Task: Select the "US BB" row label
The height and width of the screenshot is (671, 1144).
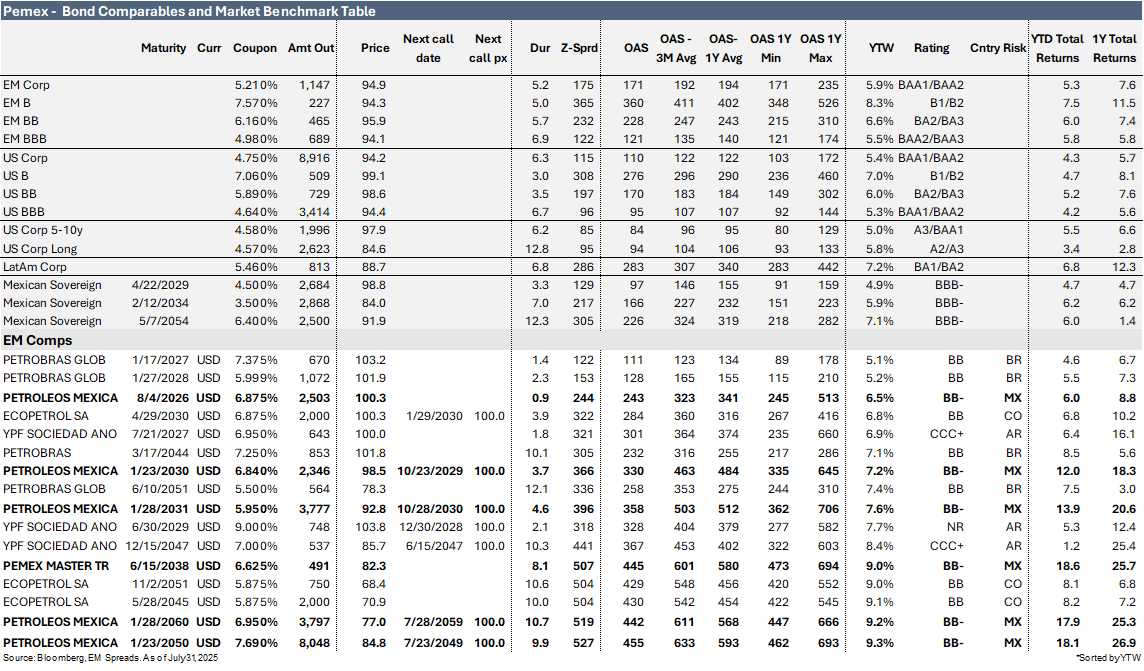Action: [20, 194]
